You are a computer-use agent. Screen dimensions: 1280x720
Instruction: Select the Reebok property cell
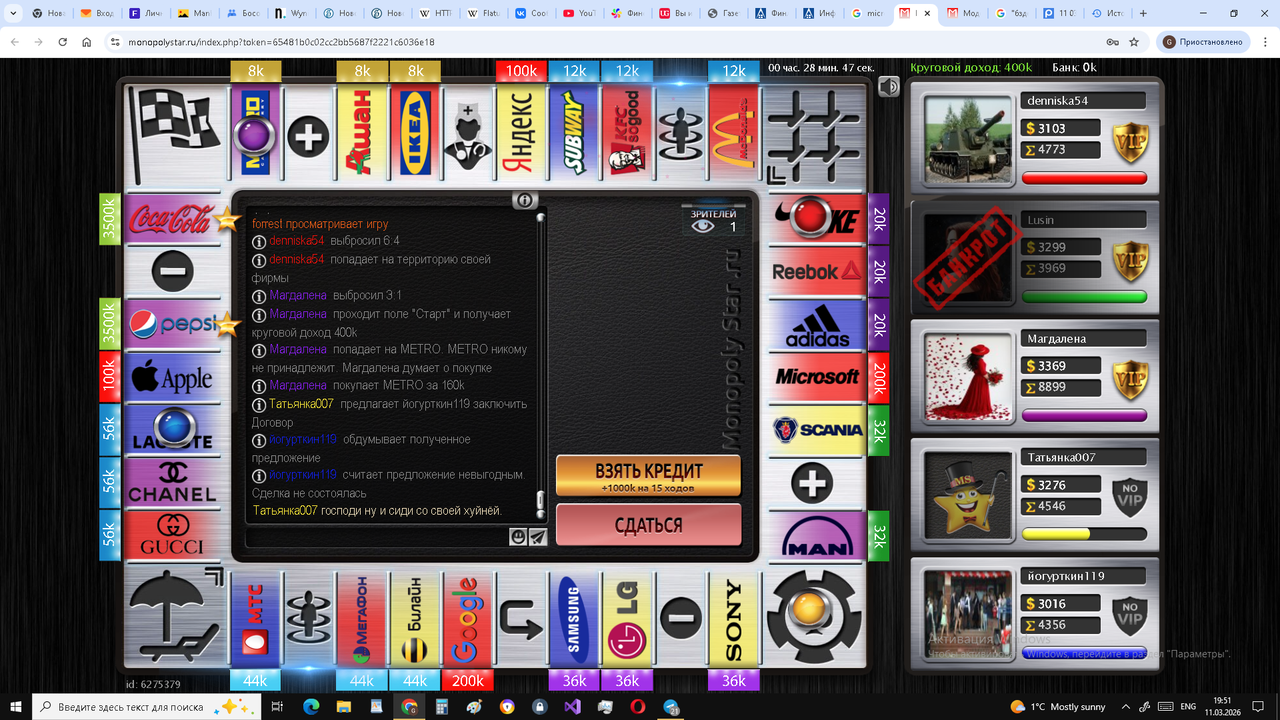pyautogui.click(x=817, y=271)
